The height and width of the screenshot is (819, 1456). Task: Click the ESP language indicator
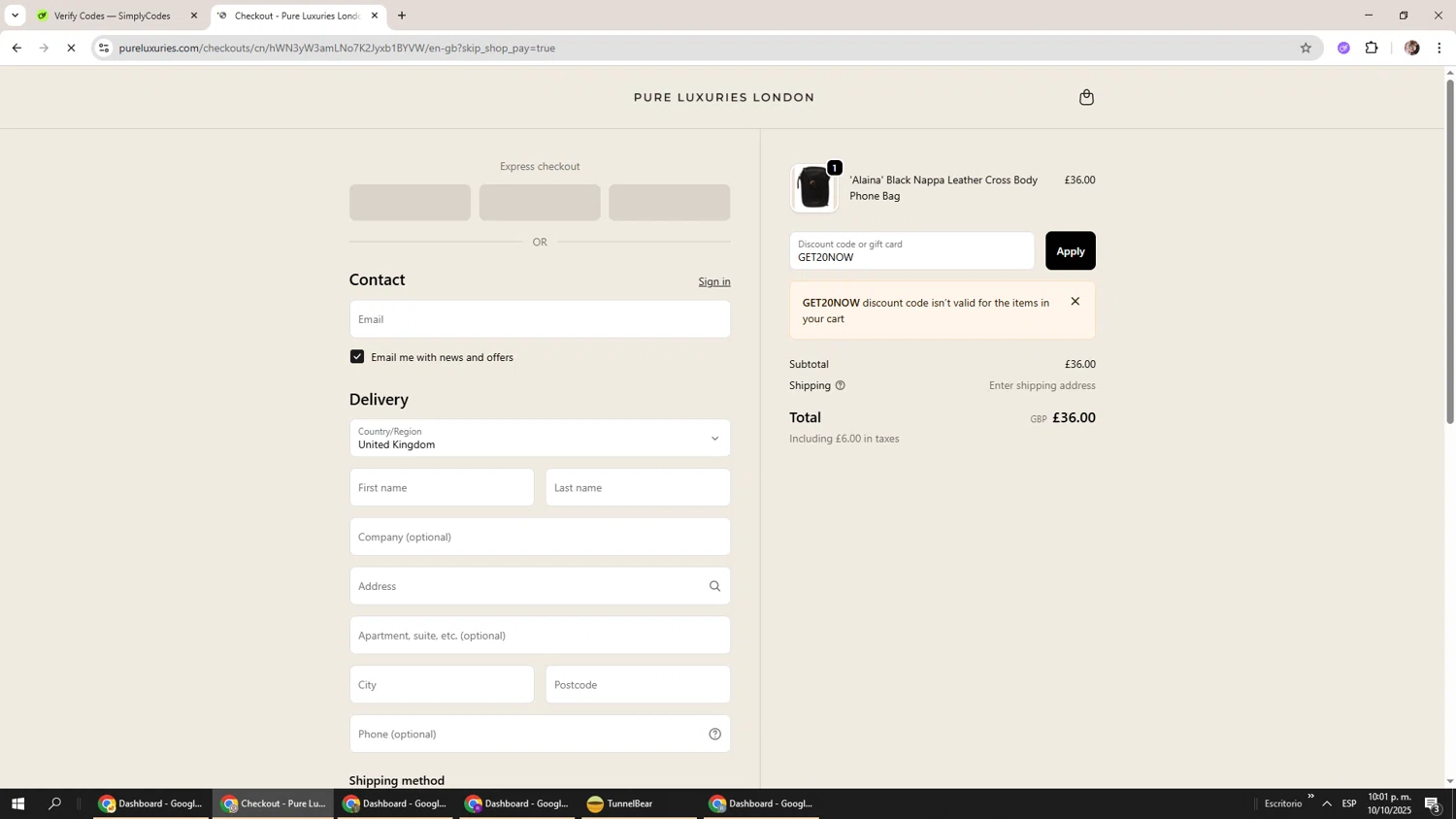(1349, 803)
